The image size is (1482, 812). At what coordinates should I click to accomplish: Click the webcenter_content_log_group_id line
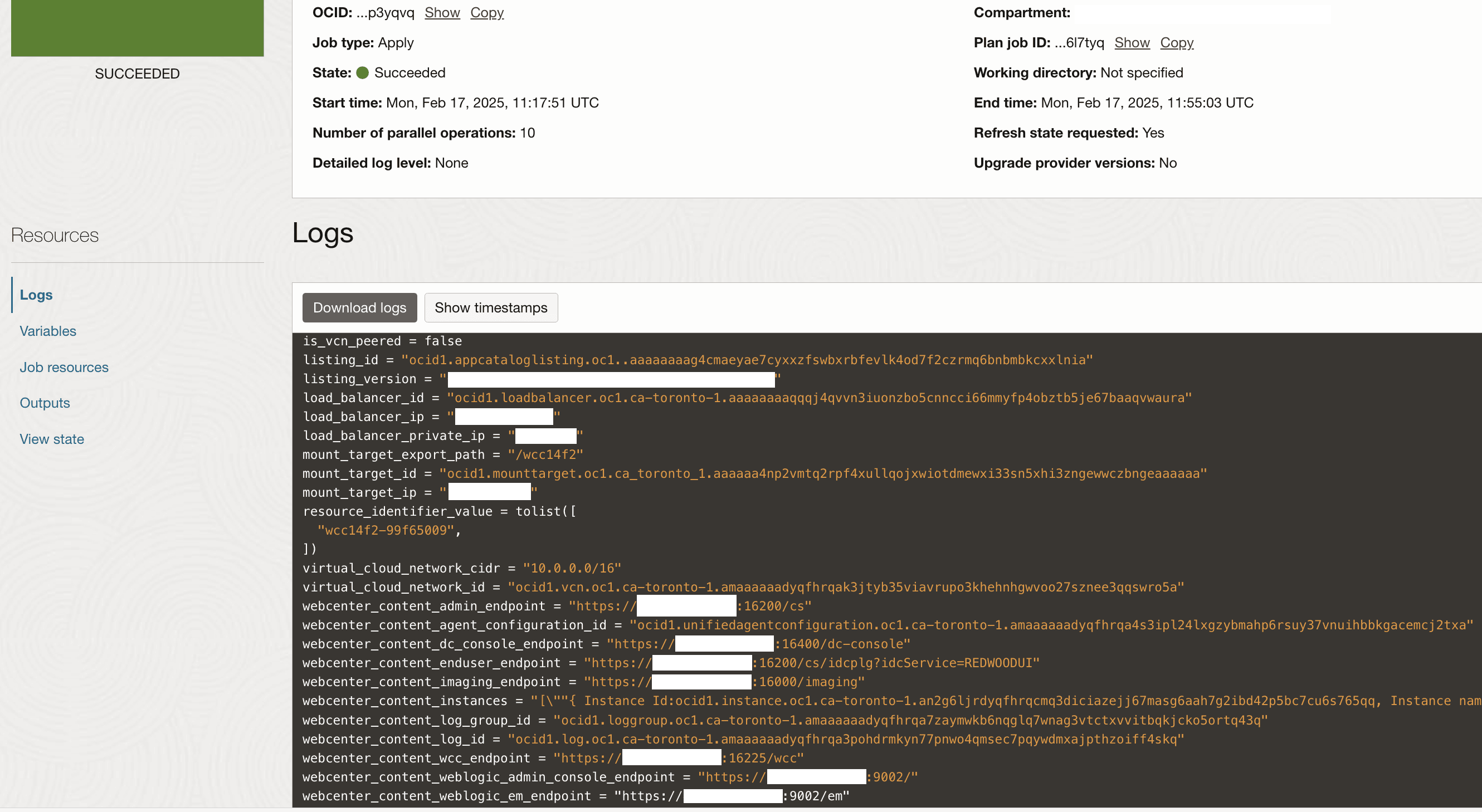click(786, 721)
